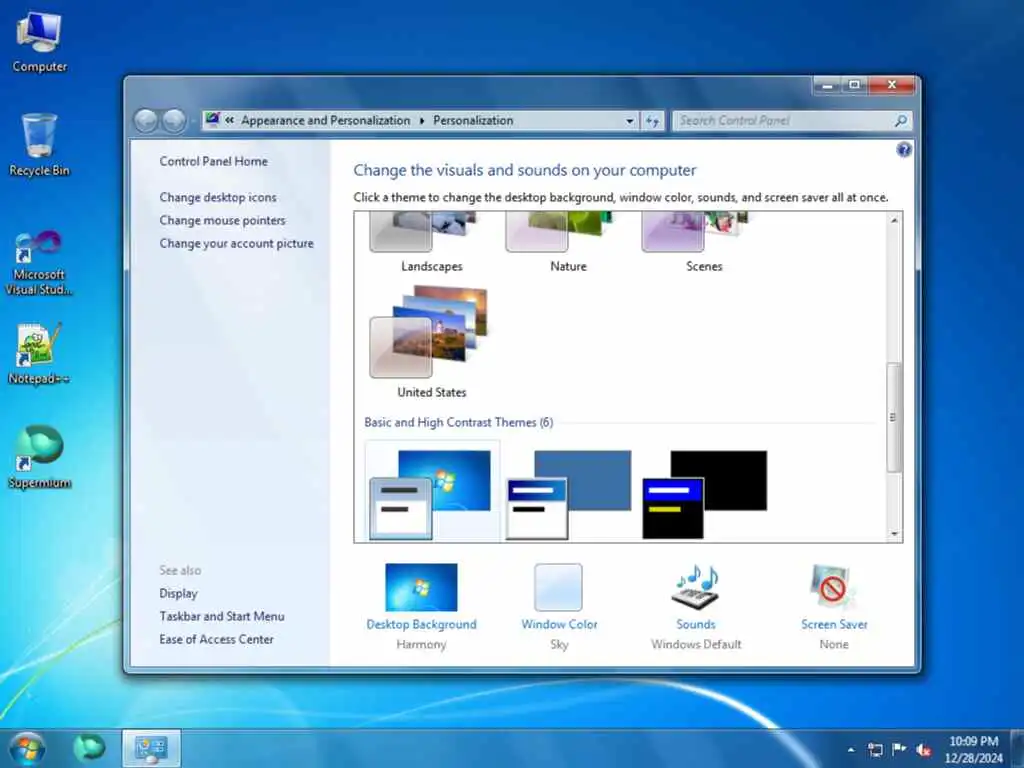Select the Supermium desktop shortcut
The height and width of the screenshot is (768, 1024).
(x=39, y=456)
